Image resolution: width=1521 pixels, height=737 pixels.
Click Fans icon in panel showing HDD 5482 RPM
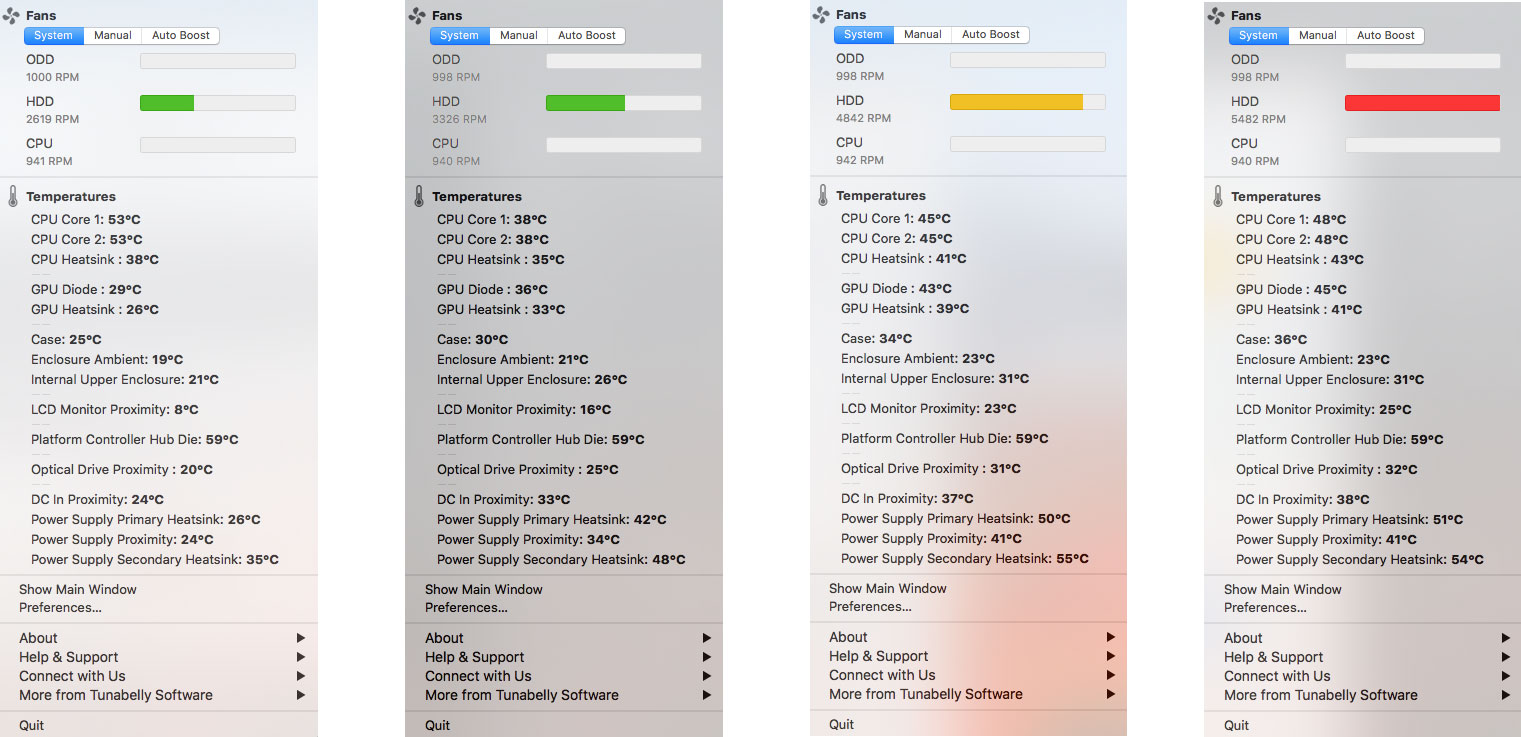[1216, 16]
